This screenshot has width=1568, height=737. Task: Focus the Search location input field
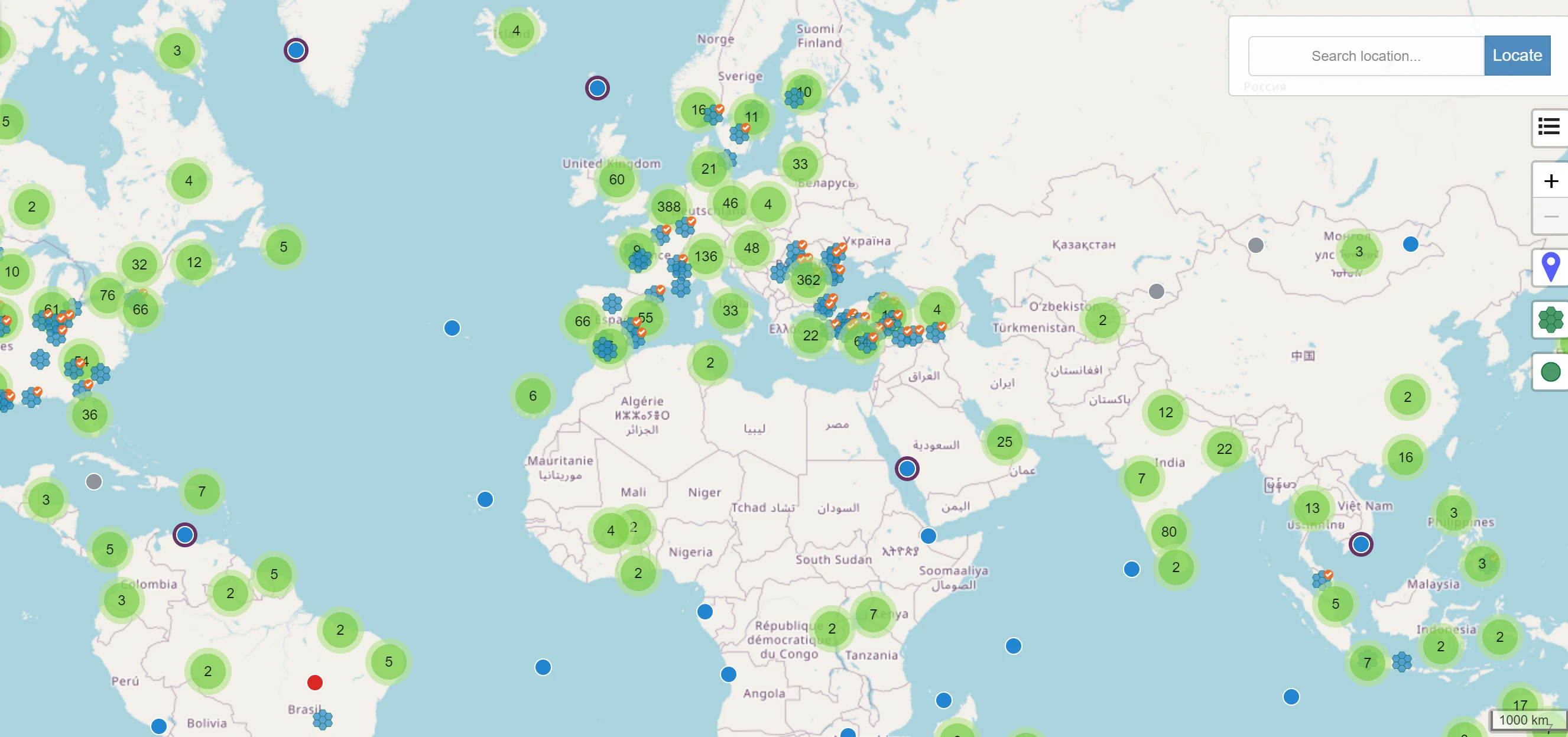(1365, 56)
